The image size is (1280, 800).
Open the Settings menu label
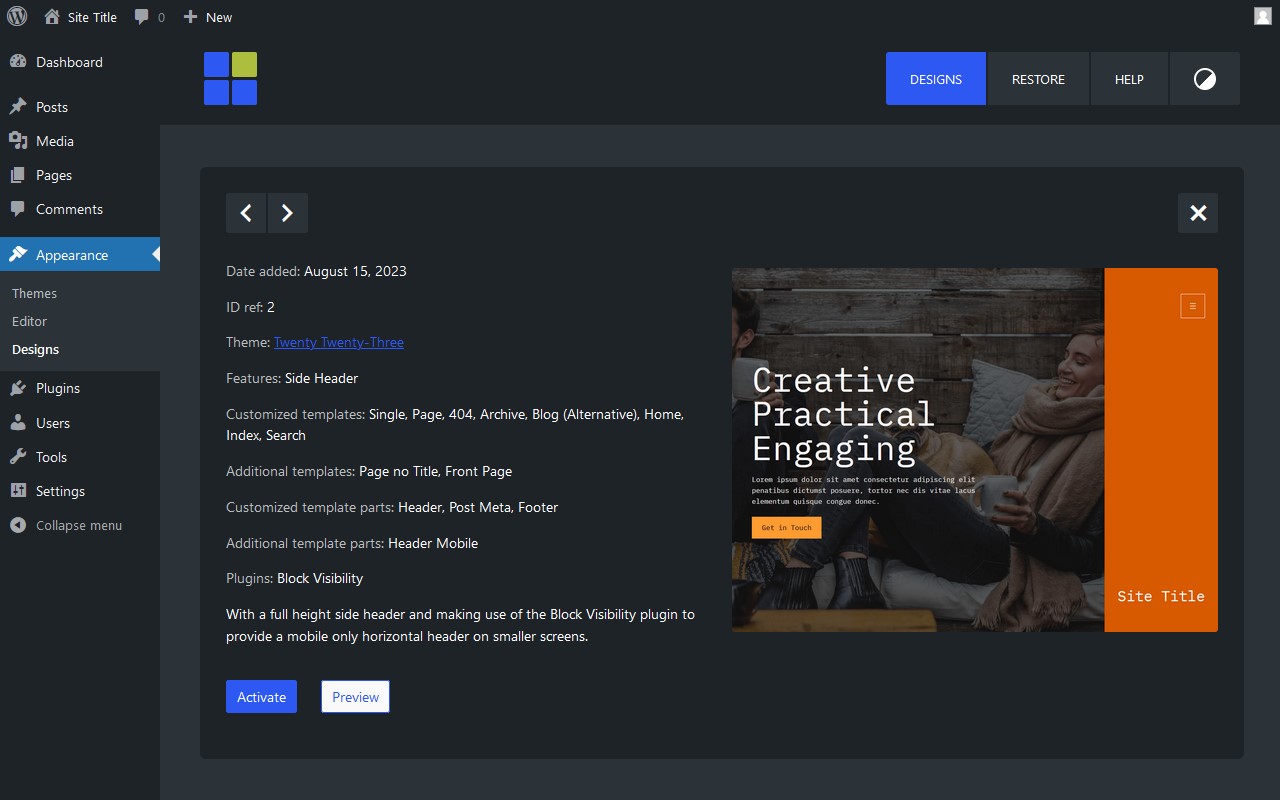pyautogui.click(x=60, y=491)
